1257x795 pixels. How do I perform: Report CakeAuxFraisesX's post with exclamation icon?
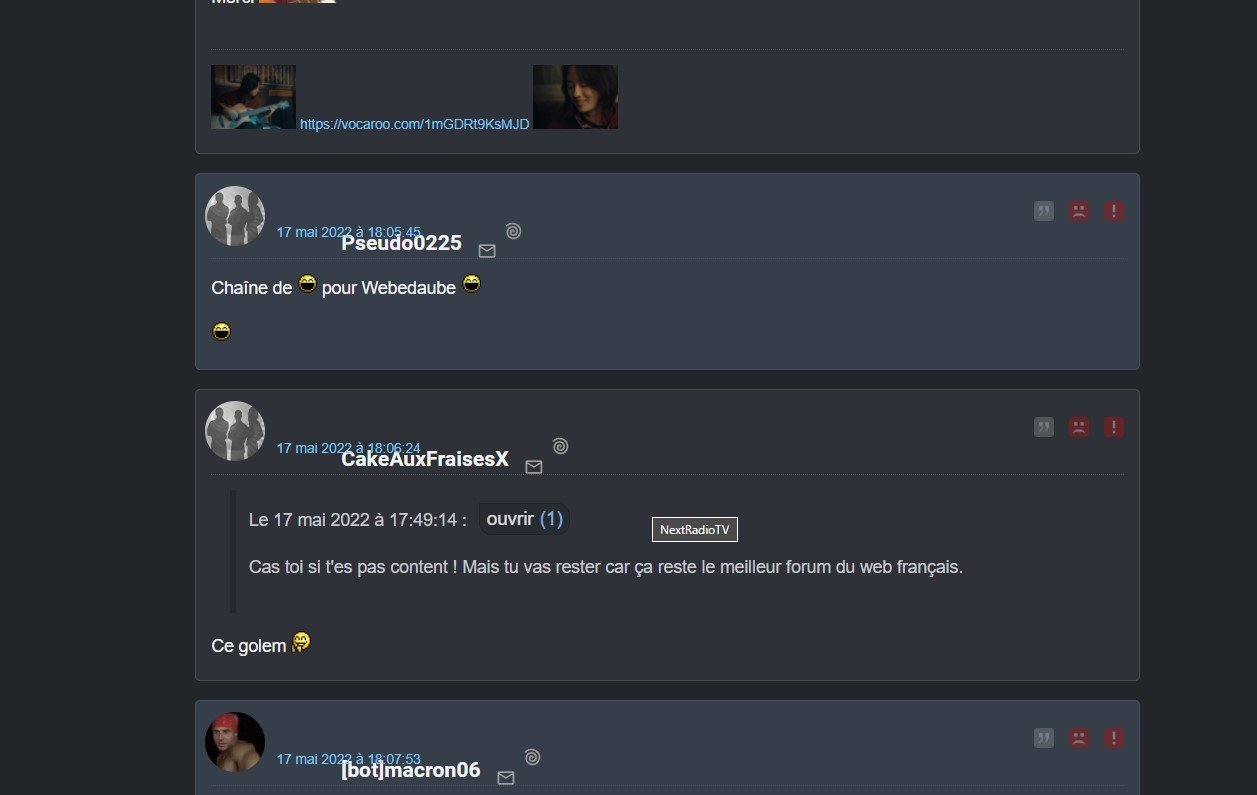(x=1114, y=427)
